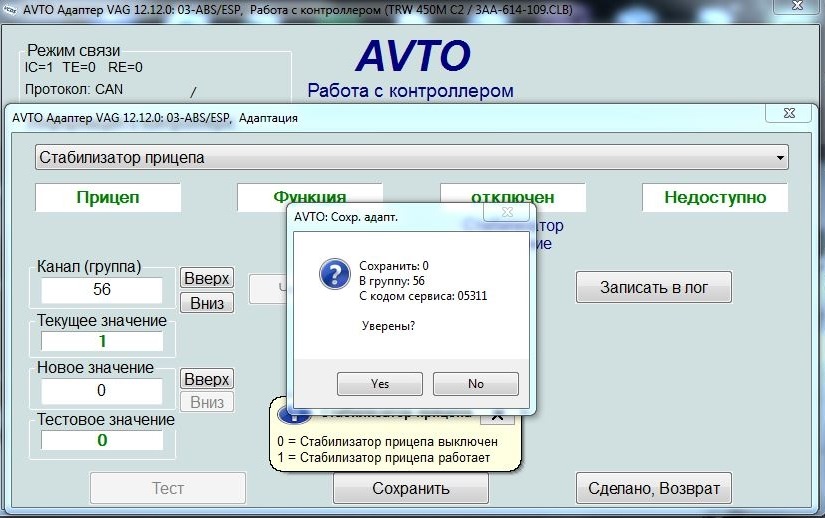Click the Функция status box

tap(309, 194)
